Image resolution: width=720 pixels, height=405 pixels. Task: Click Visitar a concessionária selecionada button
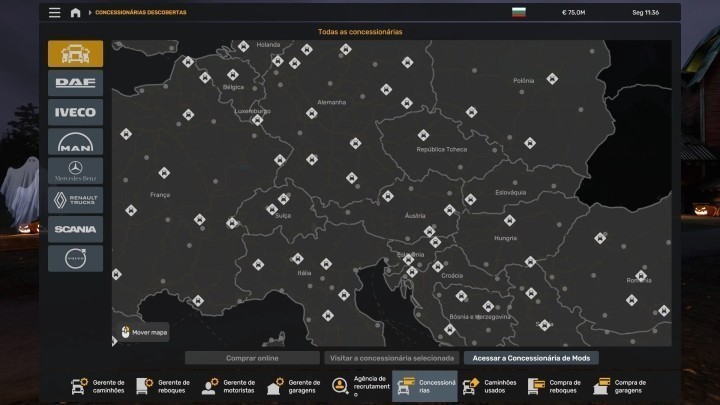392,358
